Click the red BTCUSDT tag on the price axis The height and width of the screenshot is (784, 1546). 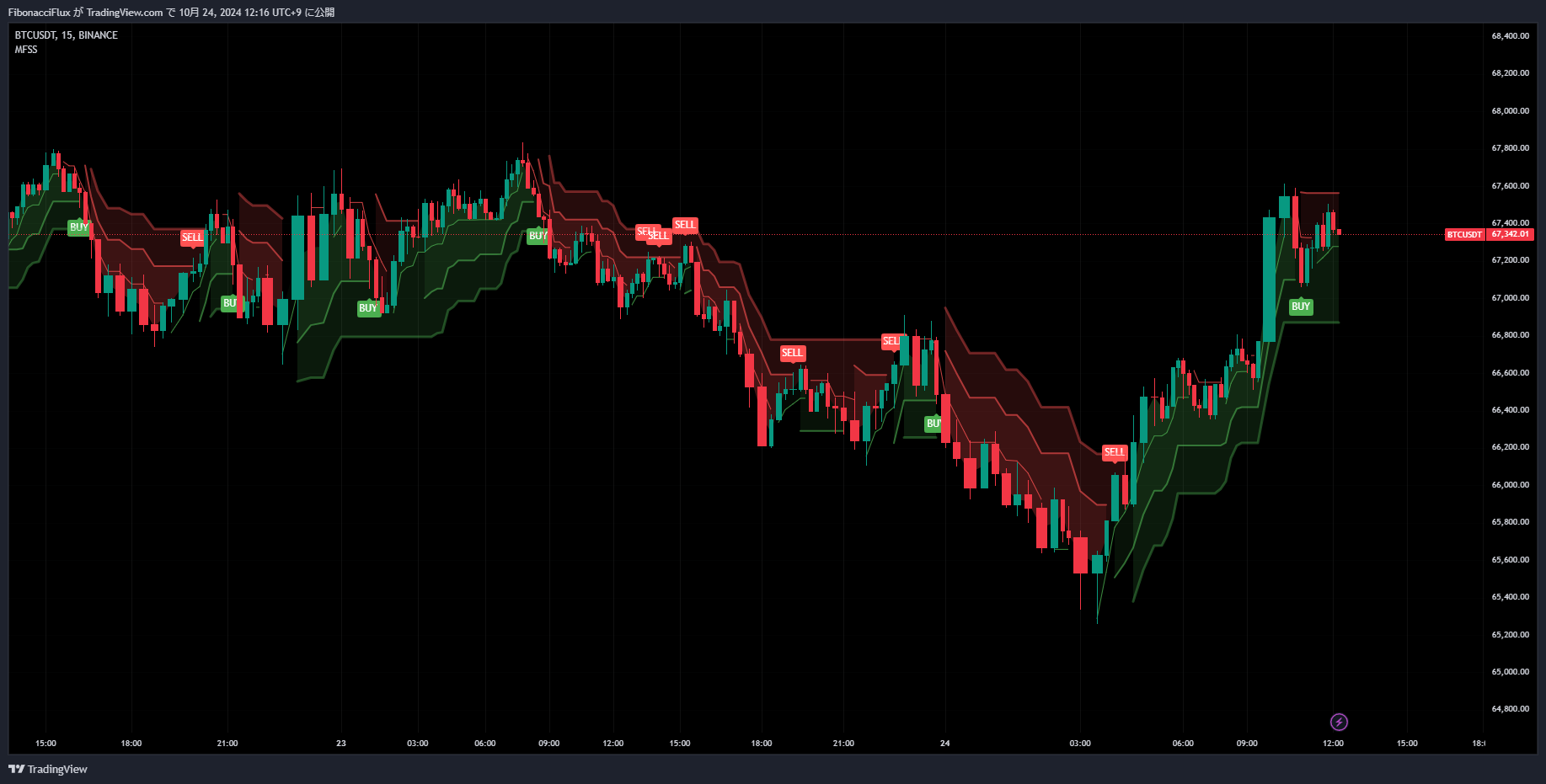point(1464,234)
